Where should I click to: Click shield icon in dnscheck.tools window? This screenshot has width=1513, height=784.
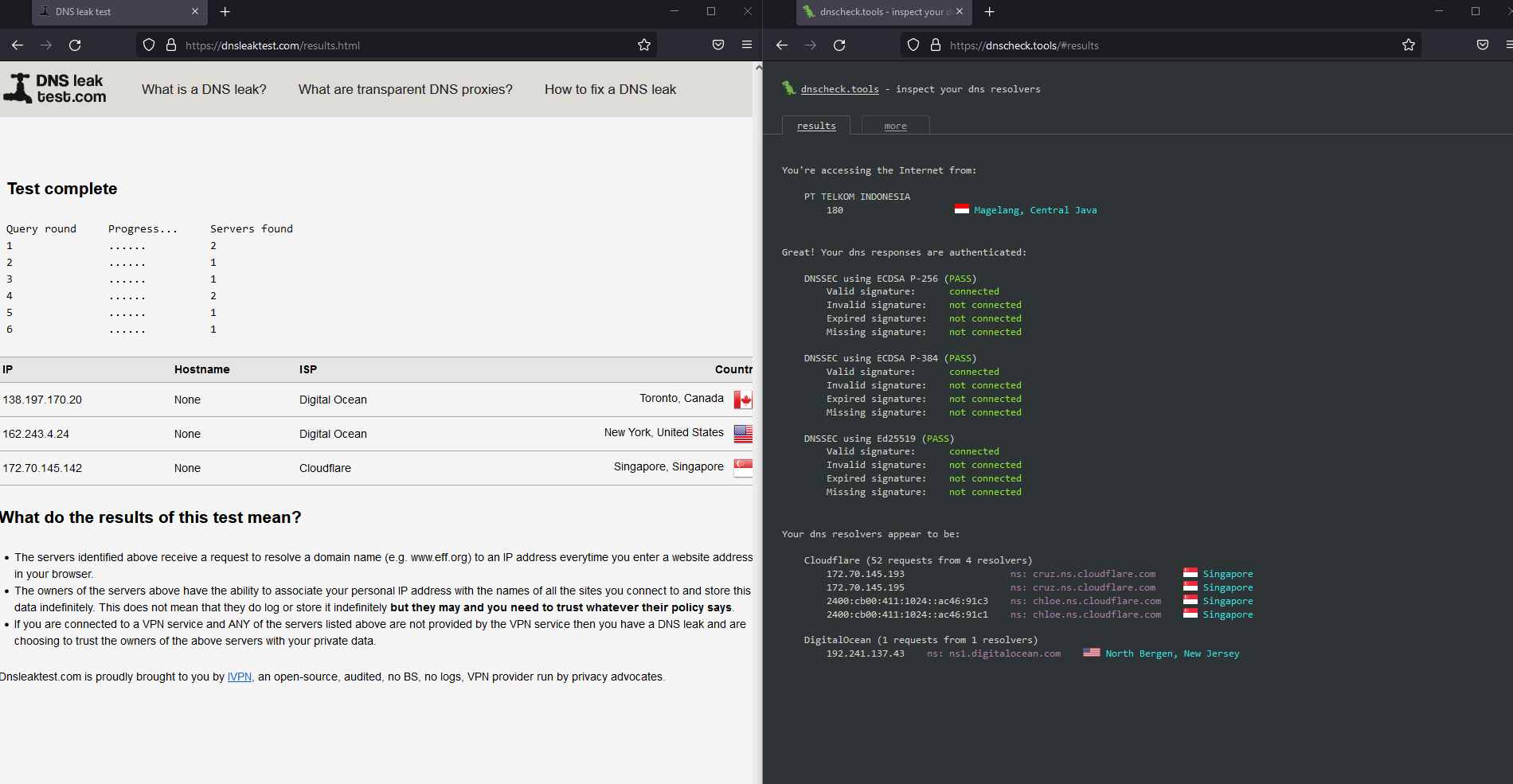[913, 45]
